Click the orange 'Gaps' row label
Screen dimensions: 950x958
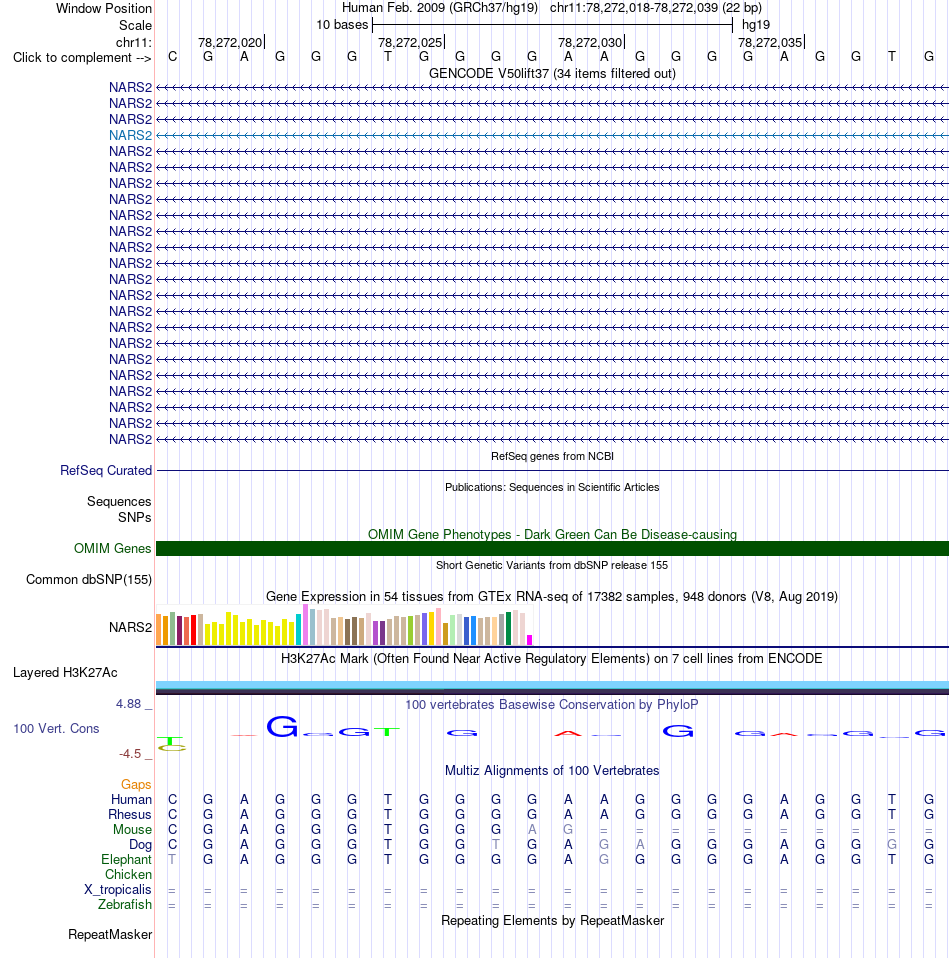pos(136,784)
